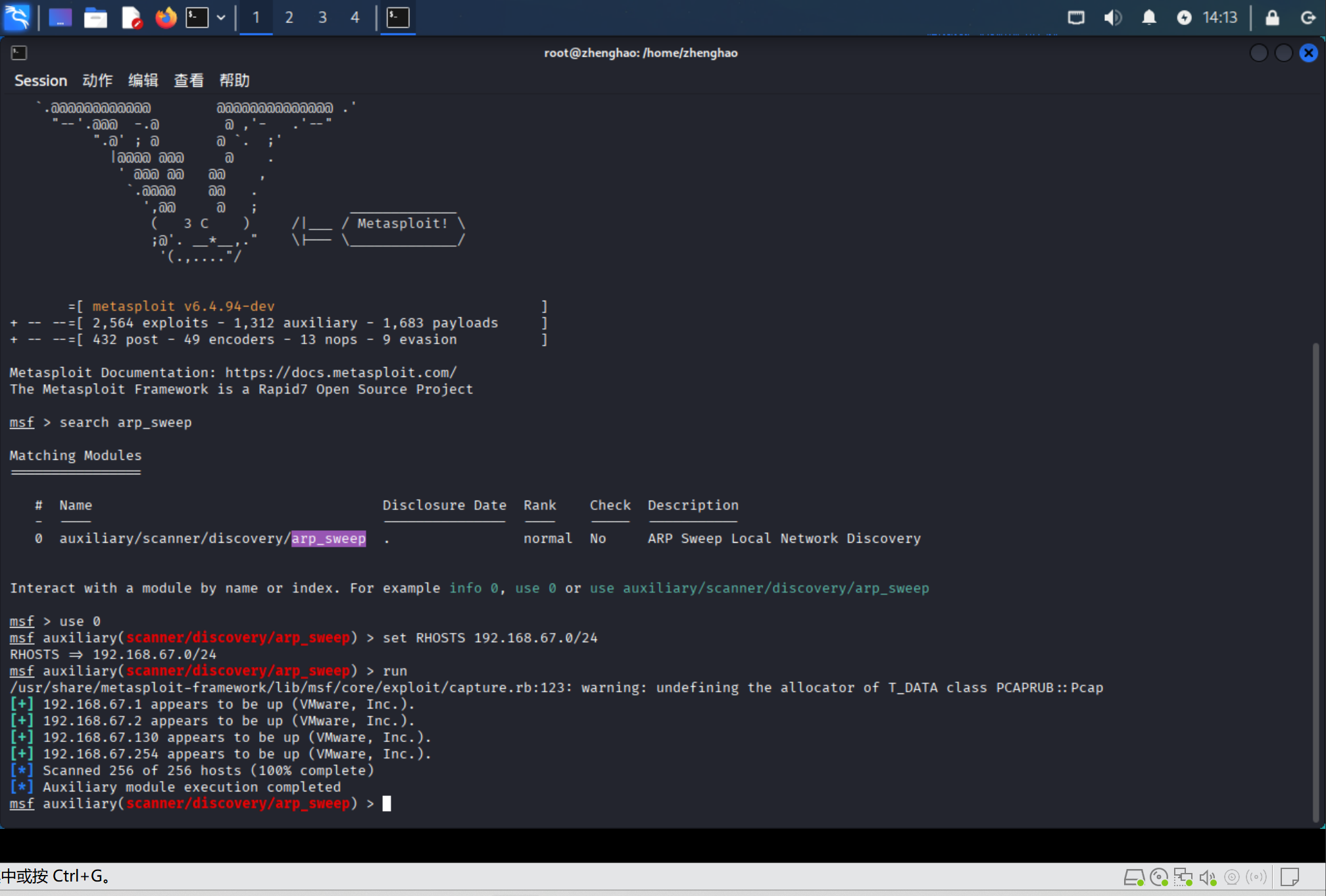Click the VM sound device status icon
Image resolution: width=1326 pixels, height=896 pixels.
point(1208,877)
